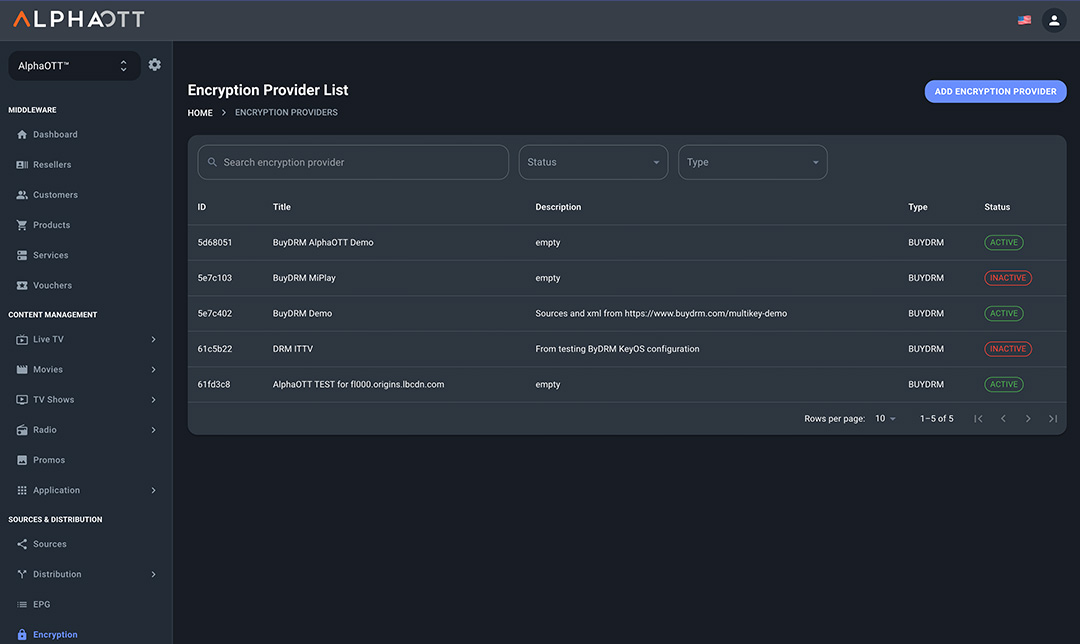1080x644 pixels.
Task: Open the EPG sidebar item
Action: click(41, 604)
